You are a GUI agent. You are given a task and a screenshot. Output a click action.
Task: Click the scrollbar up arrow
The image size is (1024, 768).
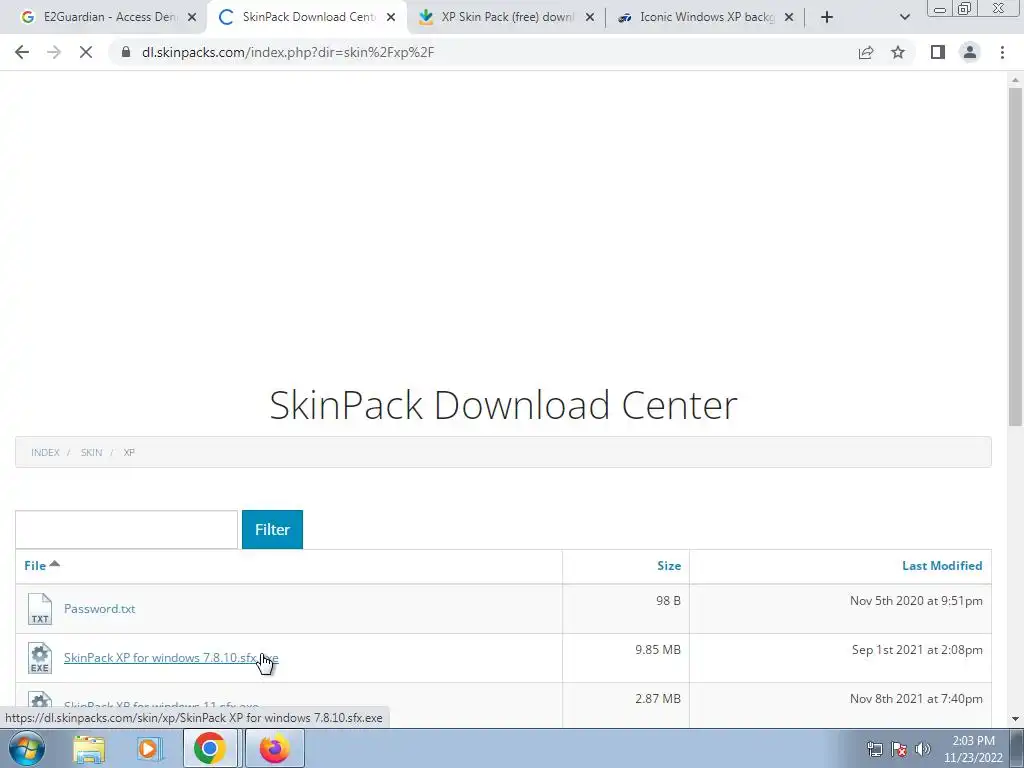point(1015,80)
